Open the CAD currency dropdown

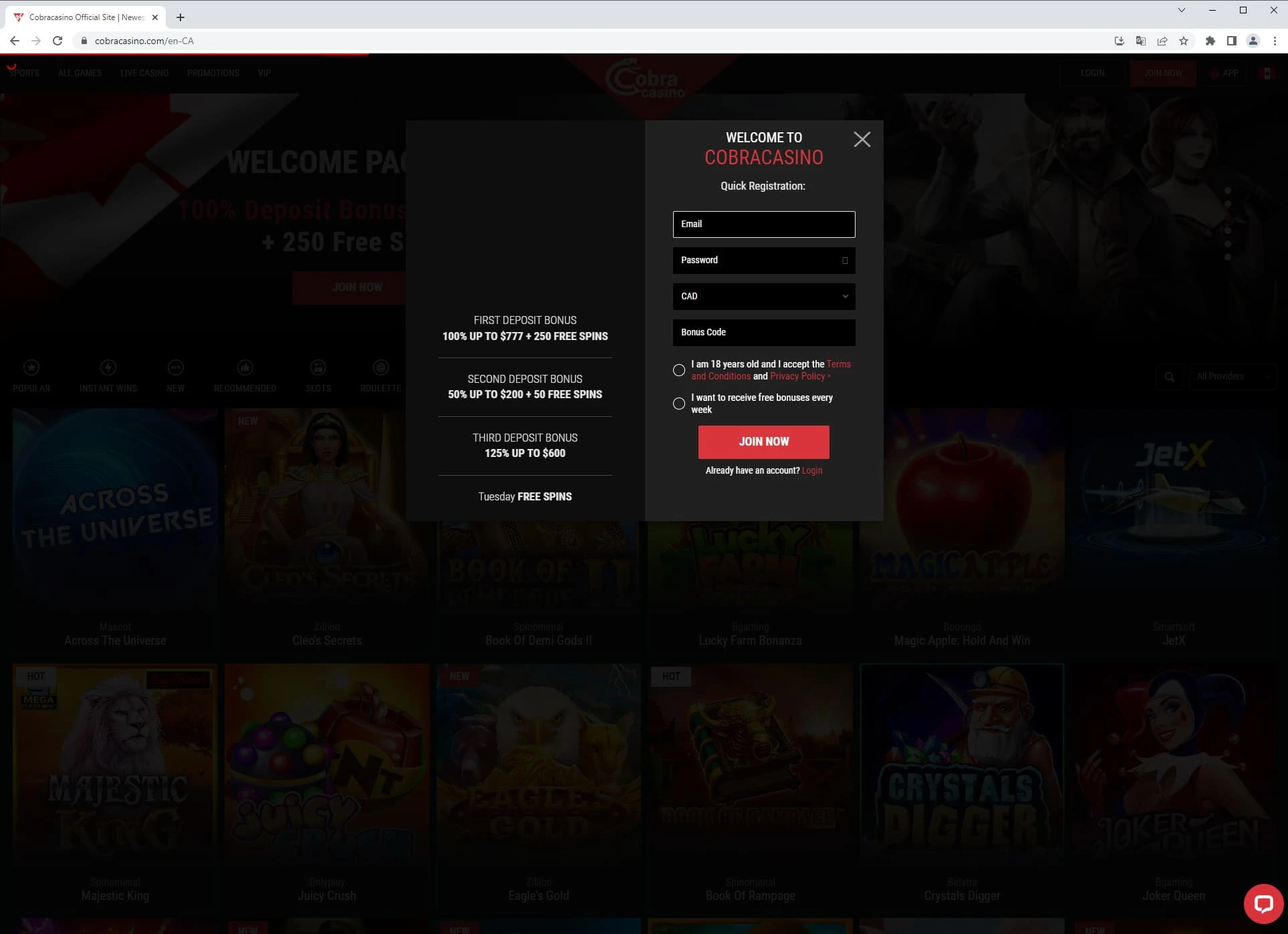(x=763, y=297)
